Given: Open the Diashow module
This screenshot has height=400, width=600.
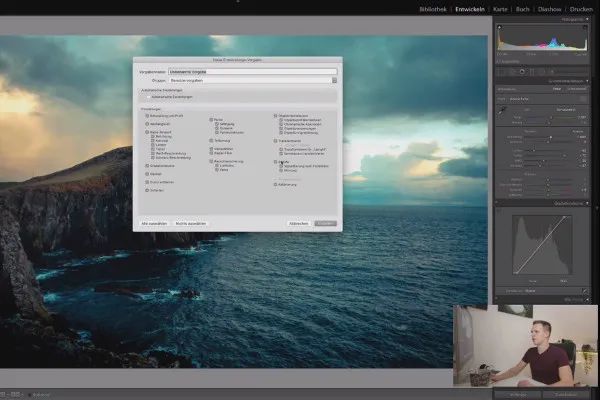Looking at the screenshot, I should [x=549, y=9].
